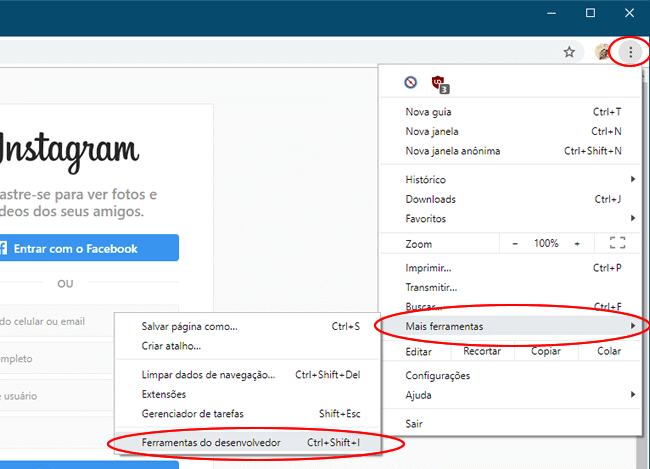Viewport: 650px width, 469px height.
Task: Choose Imprimir... from the menu
Action: pos(511,268)
